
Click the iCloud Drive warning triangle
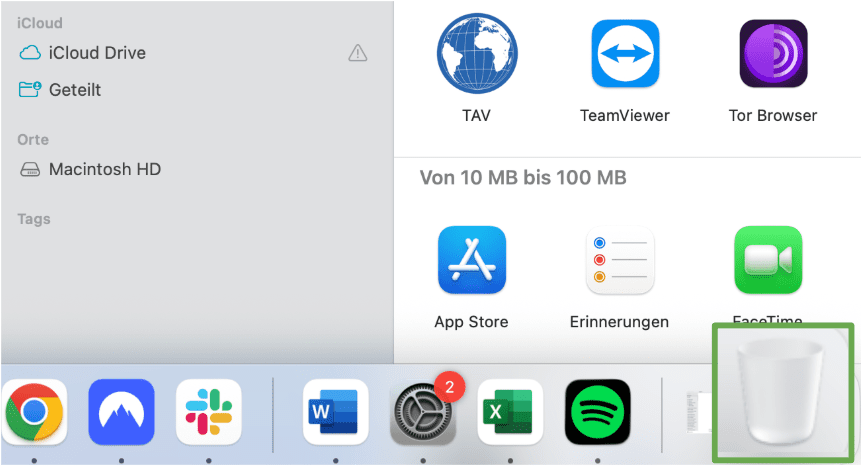click(x=358, y=53)
